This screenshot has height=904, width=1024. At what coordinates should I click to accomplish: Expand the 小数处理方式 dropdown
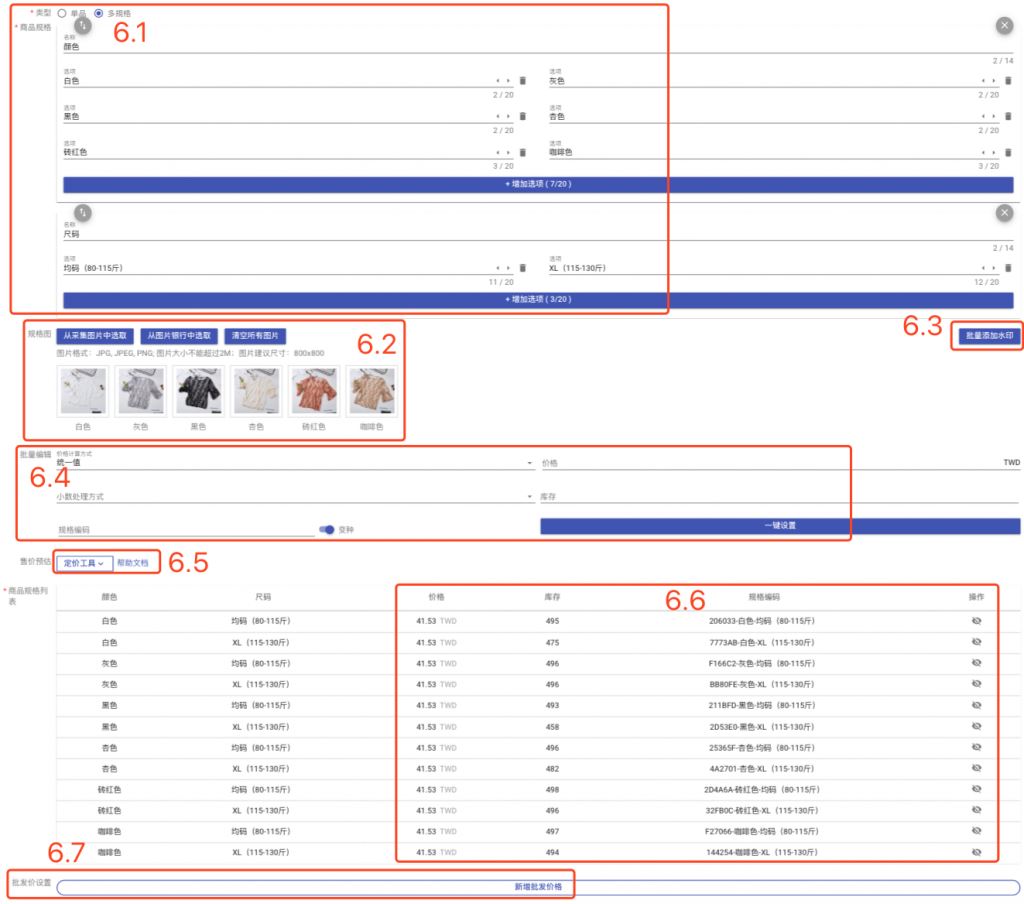click(295, 497)
